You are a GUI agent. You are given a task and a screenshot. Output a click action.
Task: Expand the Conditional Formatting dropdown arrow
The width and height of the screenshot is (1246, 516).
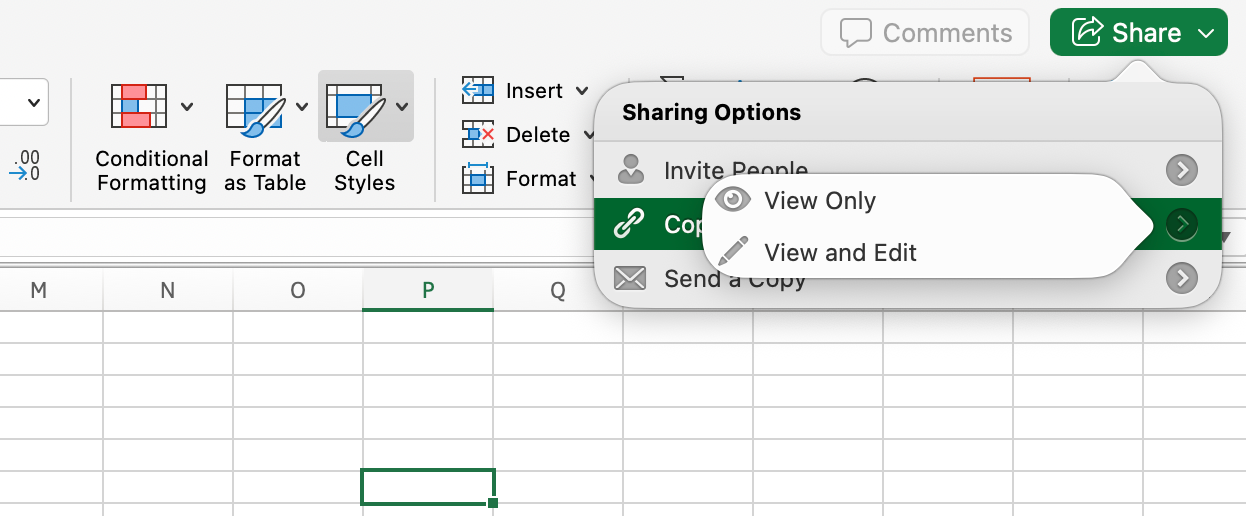[x=187, y=106]
